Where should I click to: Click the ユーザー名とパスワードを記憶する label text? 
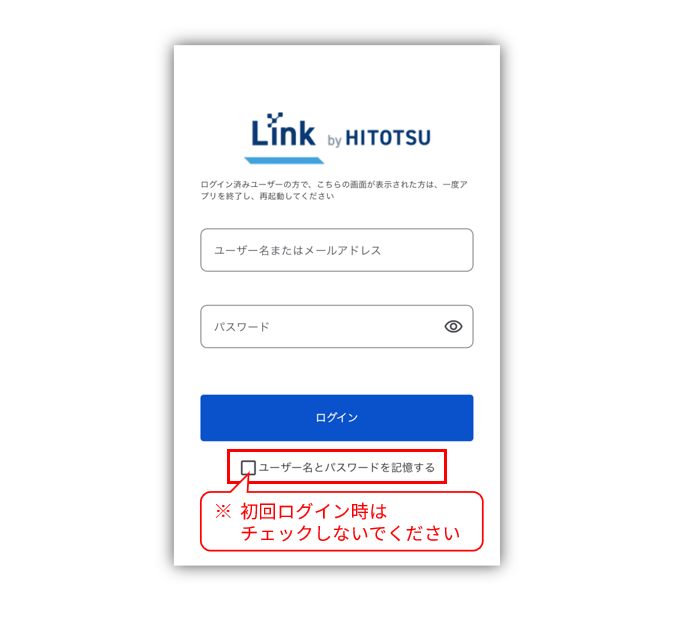coord(347,468)
